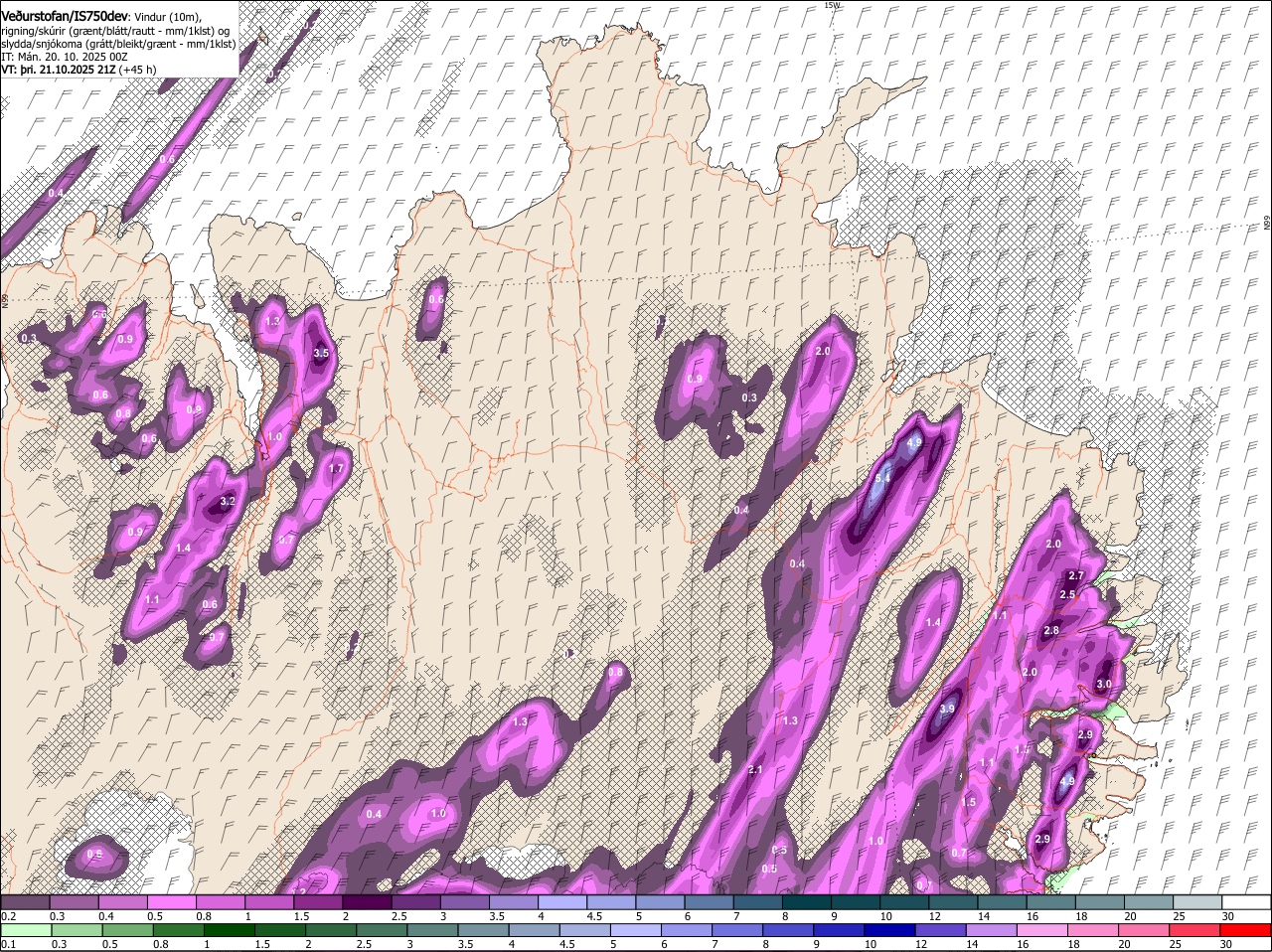Screen dimensions: 1272x952
Task: Click upper legend swatch between 2 and 2.5
Action: click(x=367, y=902)
